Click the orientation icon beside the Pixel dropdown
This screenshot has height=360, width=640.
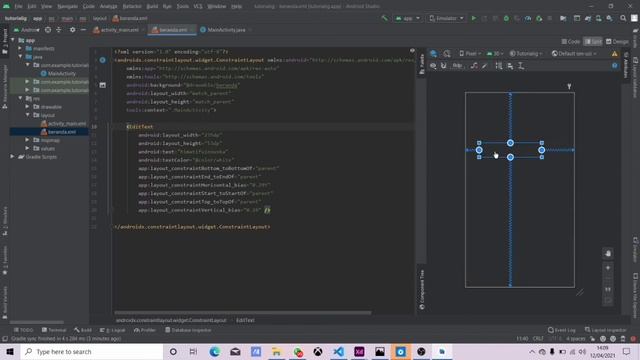point(447,53)
